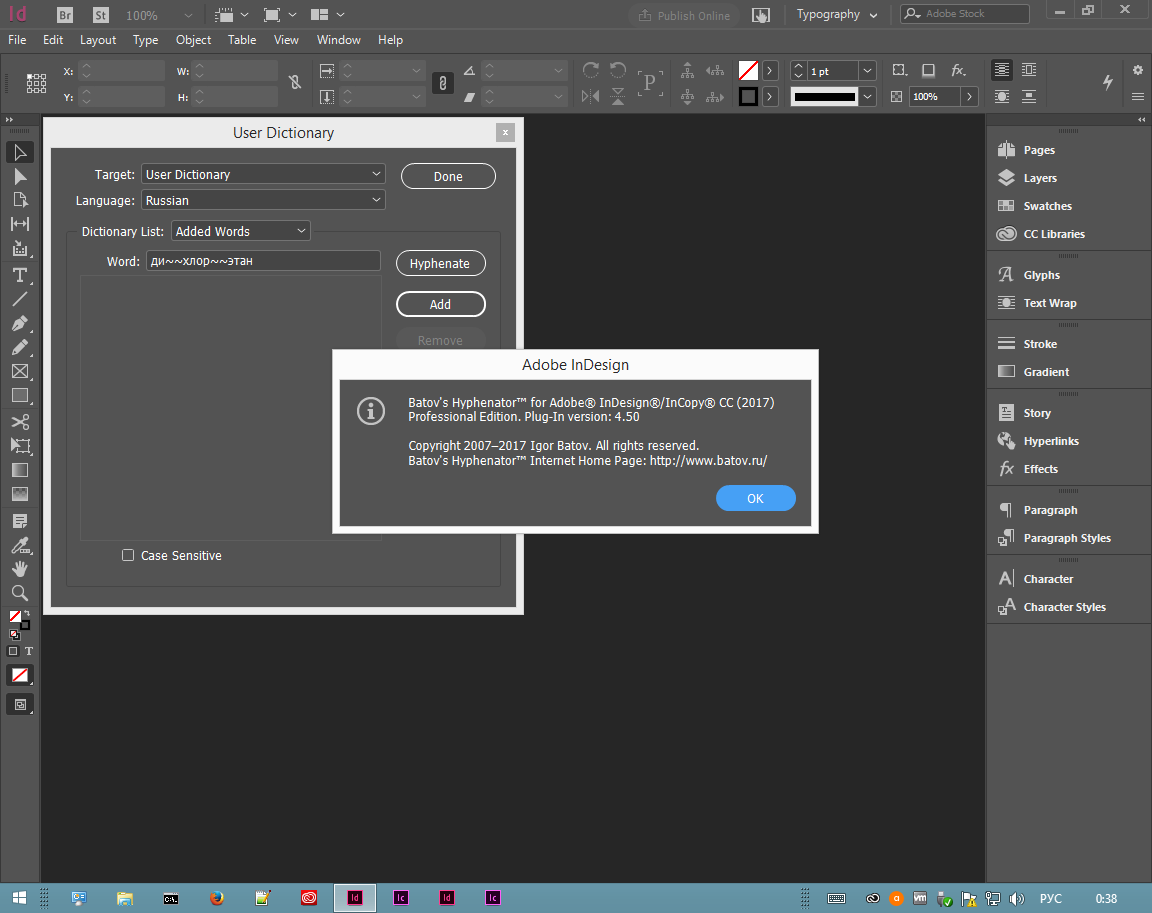This screenshot has height=913, width=1152.
Task: Select the Page tool
Action: point(20,200)
